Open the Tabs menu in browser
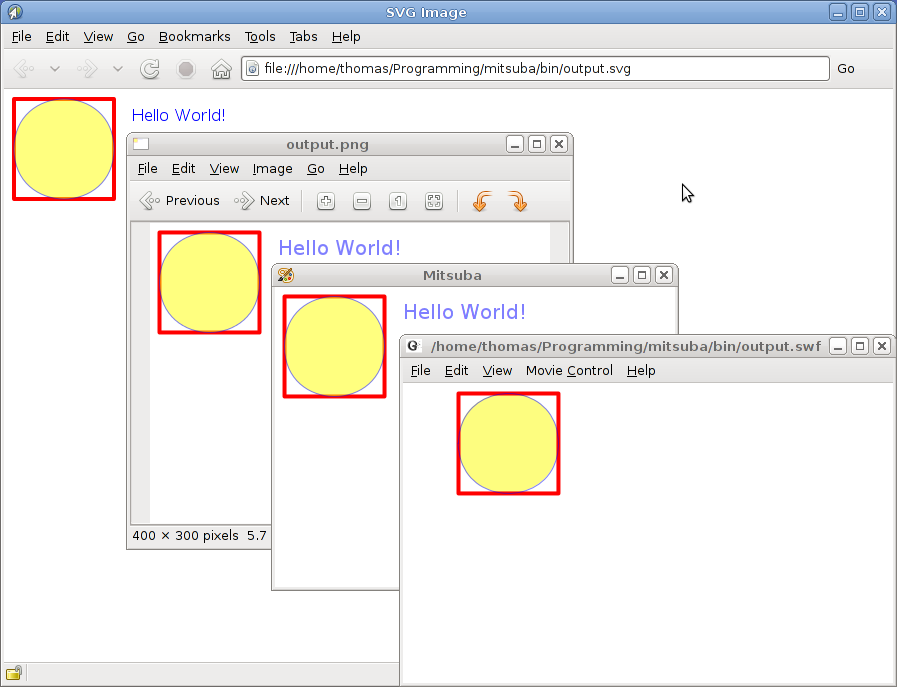 pyautogui.click(x=303, y=37)
